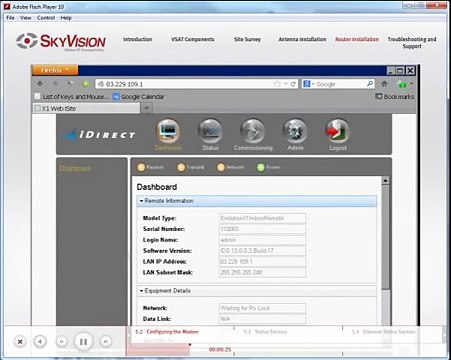The image size is (451, 360).
Task: Collapse the Remote Information section
Action: 257,201
